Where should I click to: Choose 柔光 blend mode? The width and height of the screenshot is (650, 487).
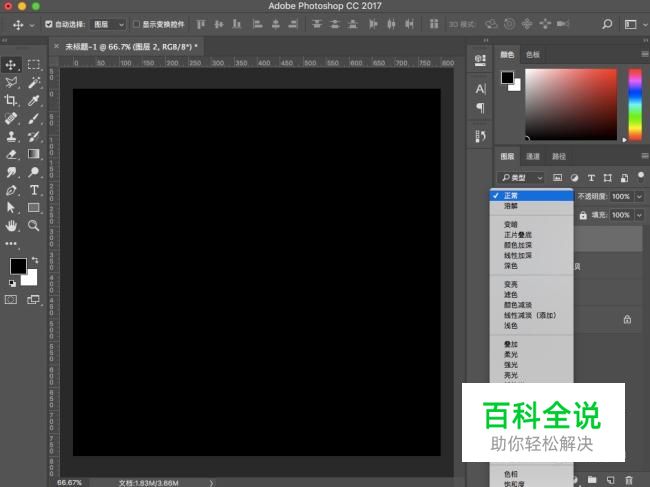531,354
